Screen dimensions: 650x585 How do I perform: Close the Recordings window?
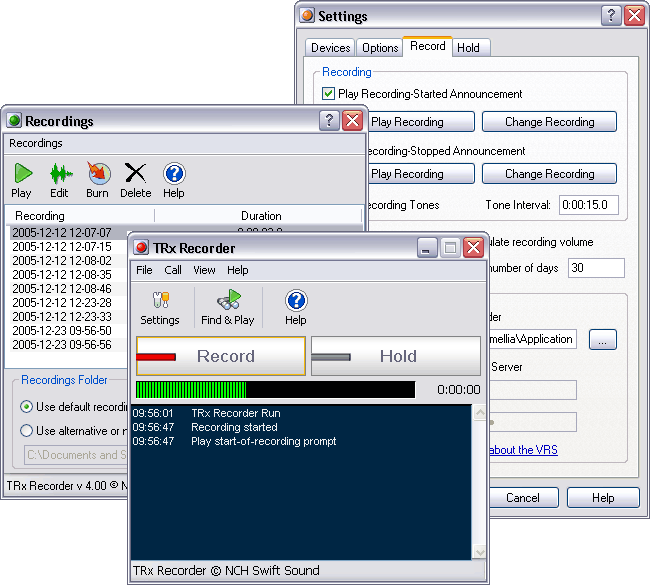pos(353,121)
